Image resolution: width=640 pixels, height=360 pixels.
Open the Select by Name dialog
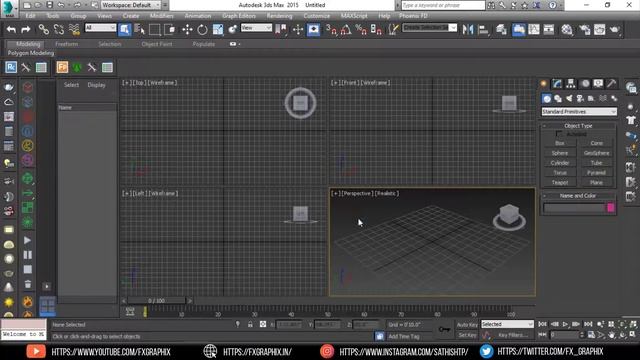click(140, 29)
